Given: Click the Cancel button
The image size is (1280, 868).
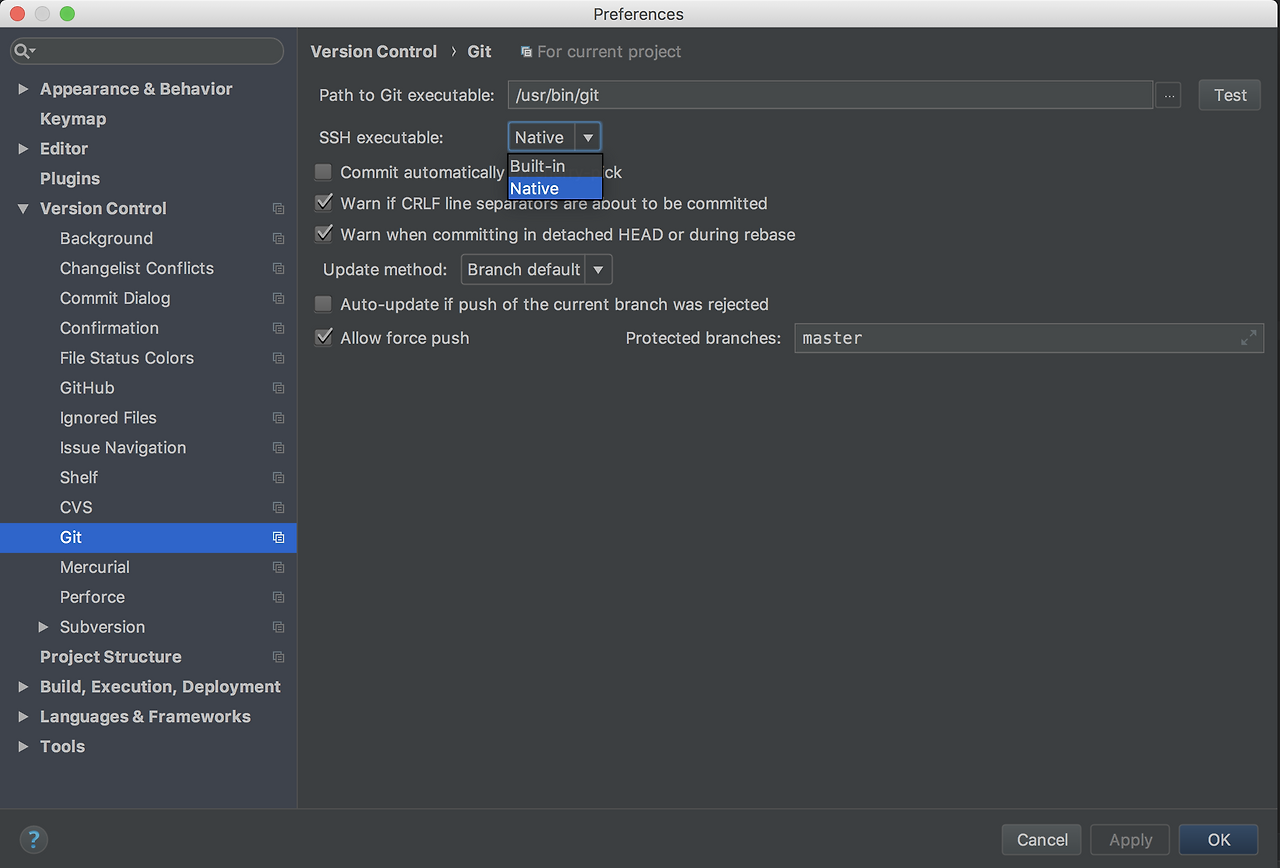Looking at the screenshot, I should (x=1042, y=840).
